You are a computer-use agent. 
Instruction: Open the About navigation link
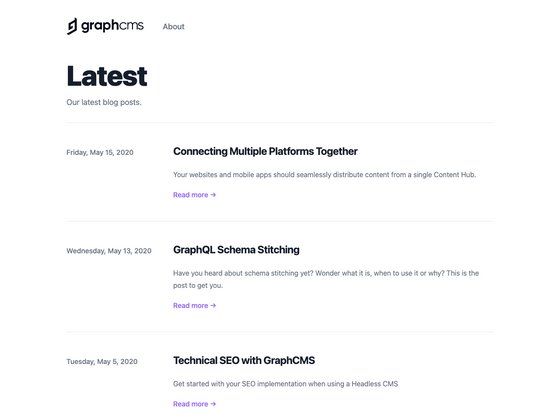(174, 26)
